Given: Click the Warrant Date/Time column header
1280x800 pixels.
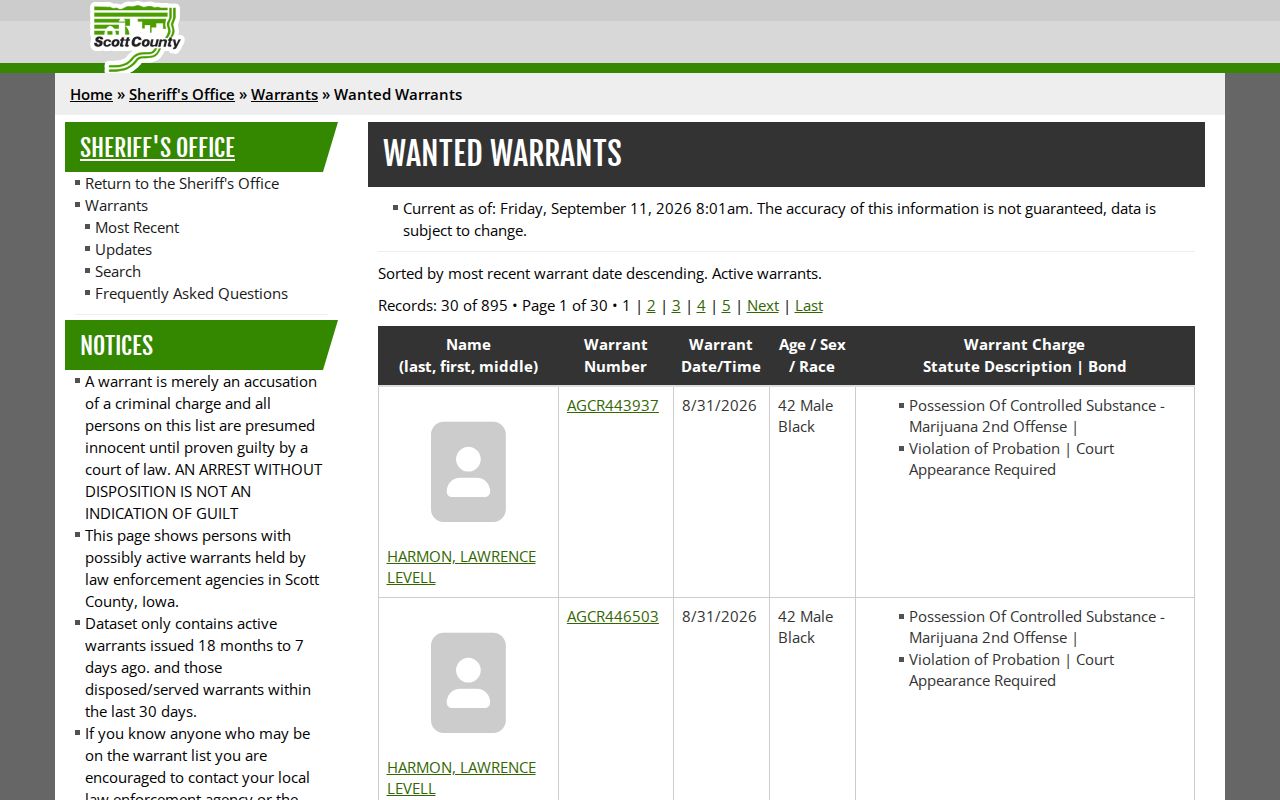Looking at the screenshot, I should tap(721, 355).
